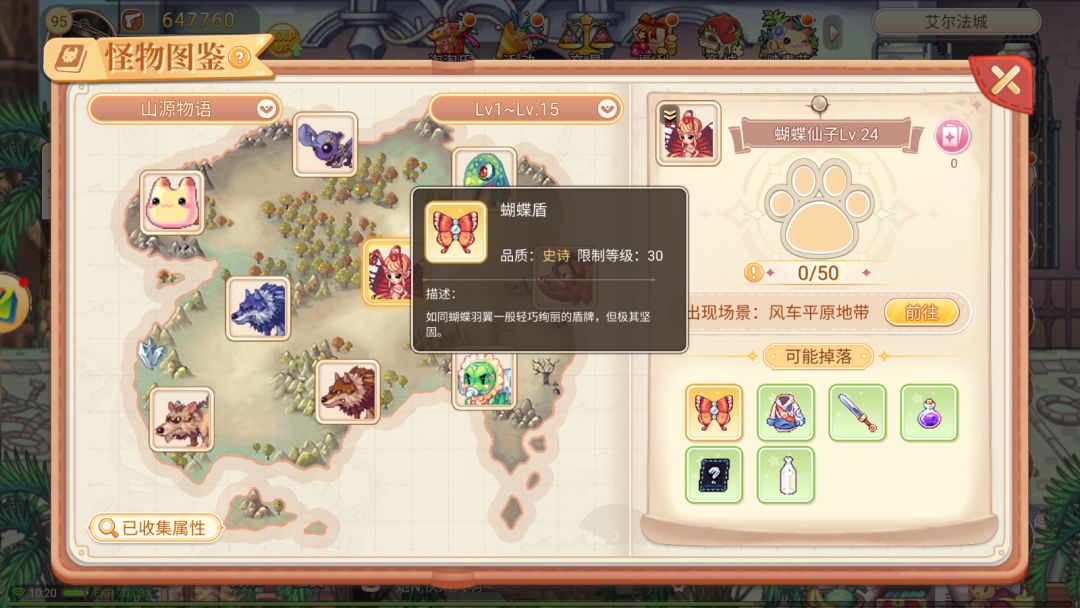Click the purple potion drop item
Image resolution: width=1080 pixels, height=608 pixels.
(928, 412)
